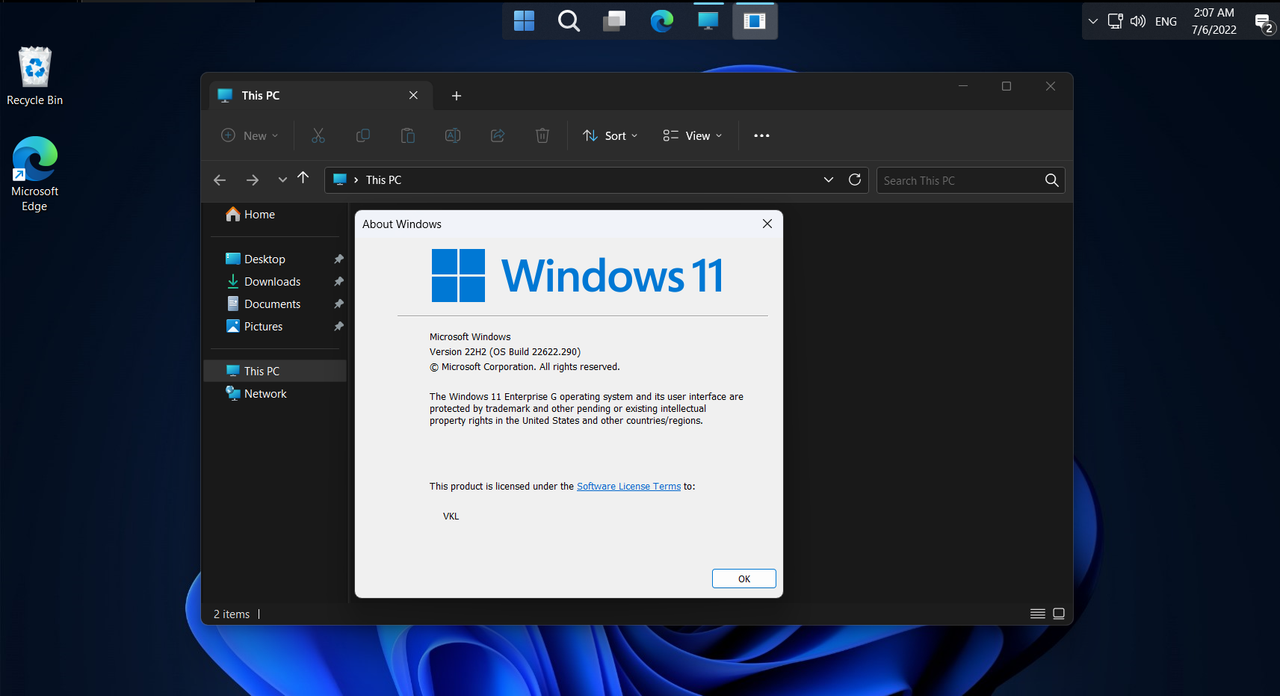Go back in File Explorer
Viewport: 1280px width, 696px height.
(x=220, y=180)
